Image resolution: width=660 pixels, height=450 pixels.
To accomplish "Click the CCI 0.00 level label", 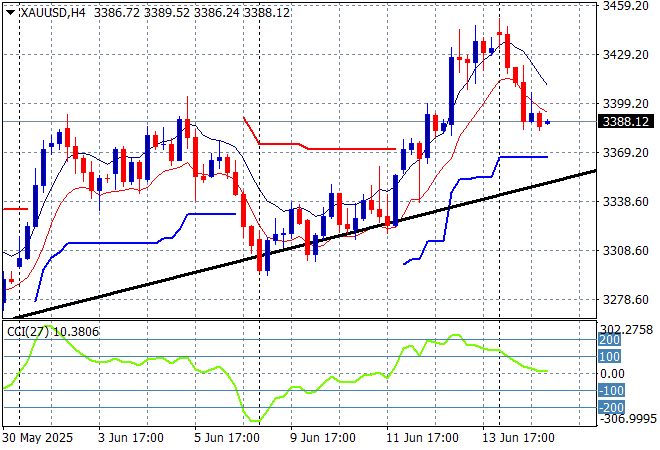I will pyautogui.click(x=612, y=373).
